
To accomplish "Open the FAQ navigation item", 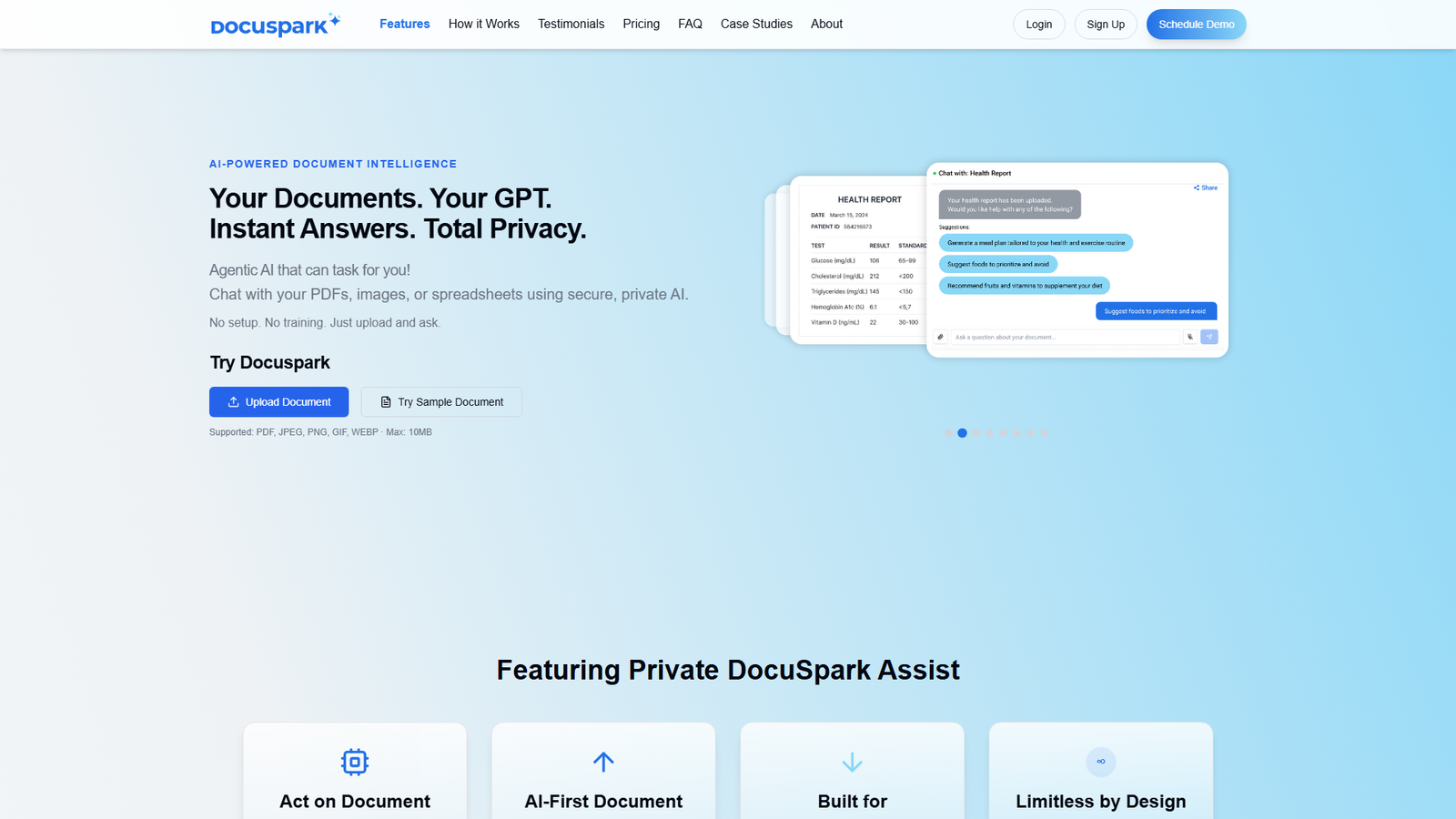I will pos(690,24).
